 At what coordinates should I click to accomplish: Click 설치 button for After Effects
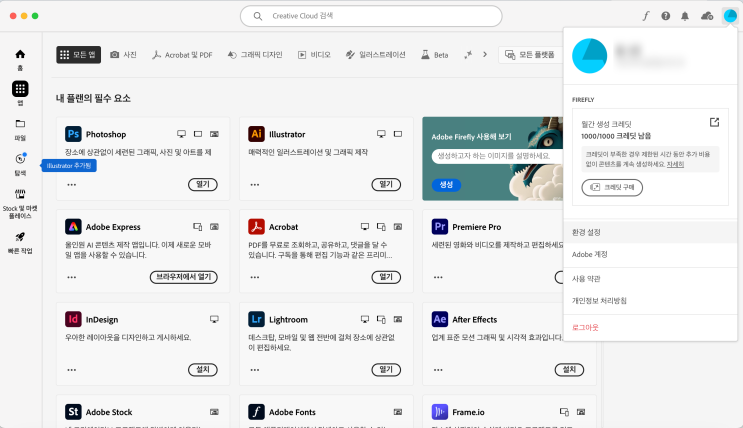[x=569, y=370]
